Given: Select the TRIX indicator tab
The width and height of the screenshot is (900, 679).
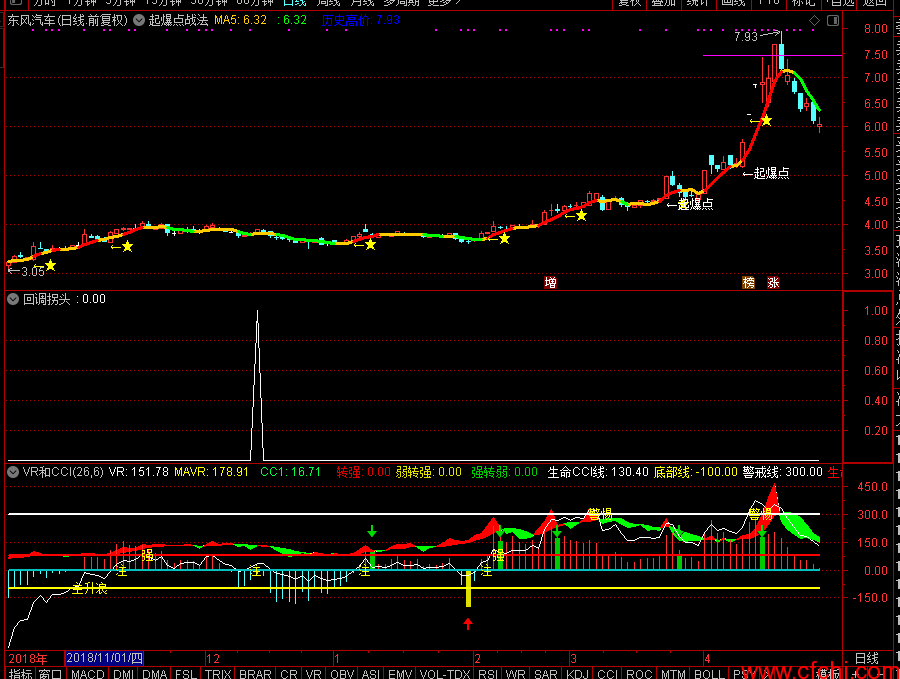Looking at the screenshot, I should (x=218, y=673).
